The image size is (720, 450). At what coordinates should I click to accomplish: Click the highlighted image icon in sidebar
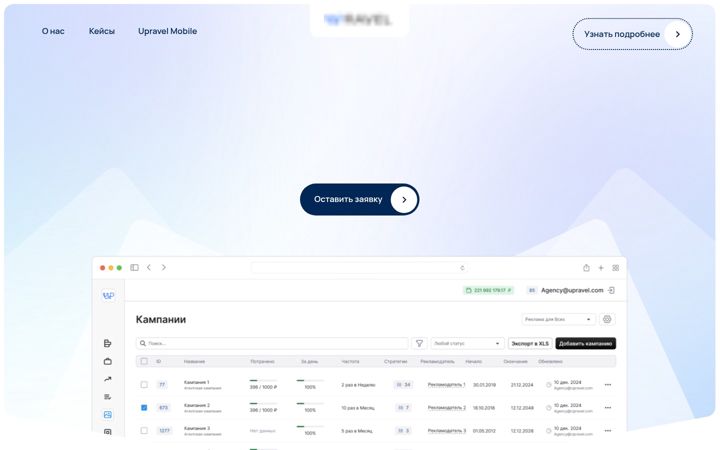(107, 415)
